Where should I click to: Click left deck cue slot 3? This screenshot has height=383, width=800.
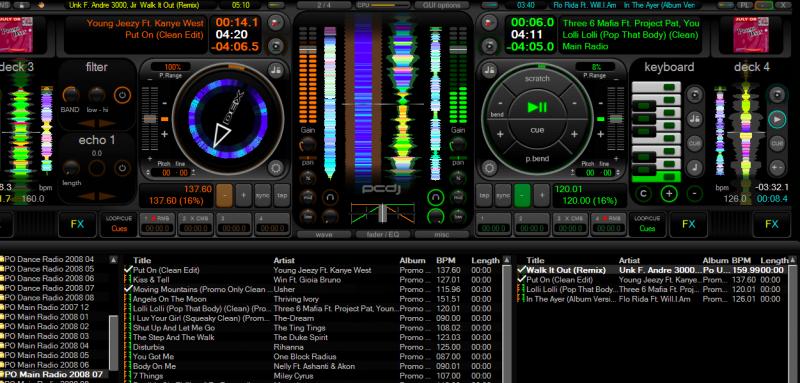point(234,223)
